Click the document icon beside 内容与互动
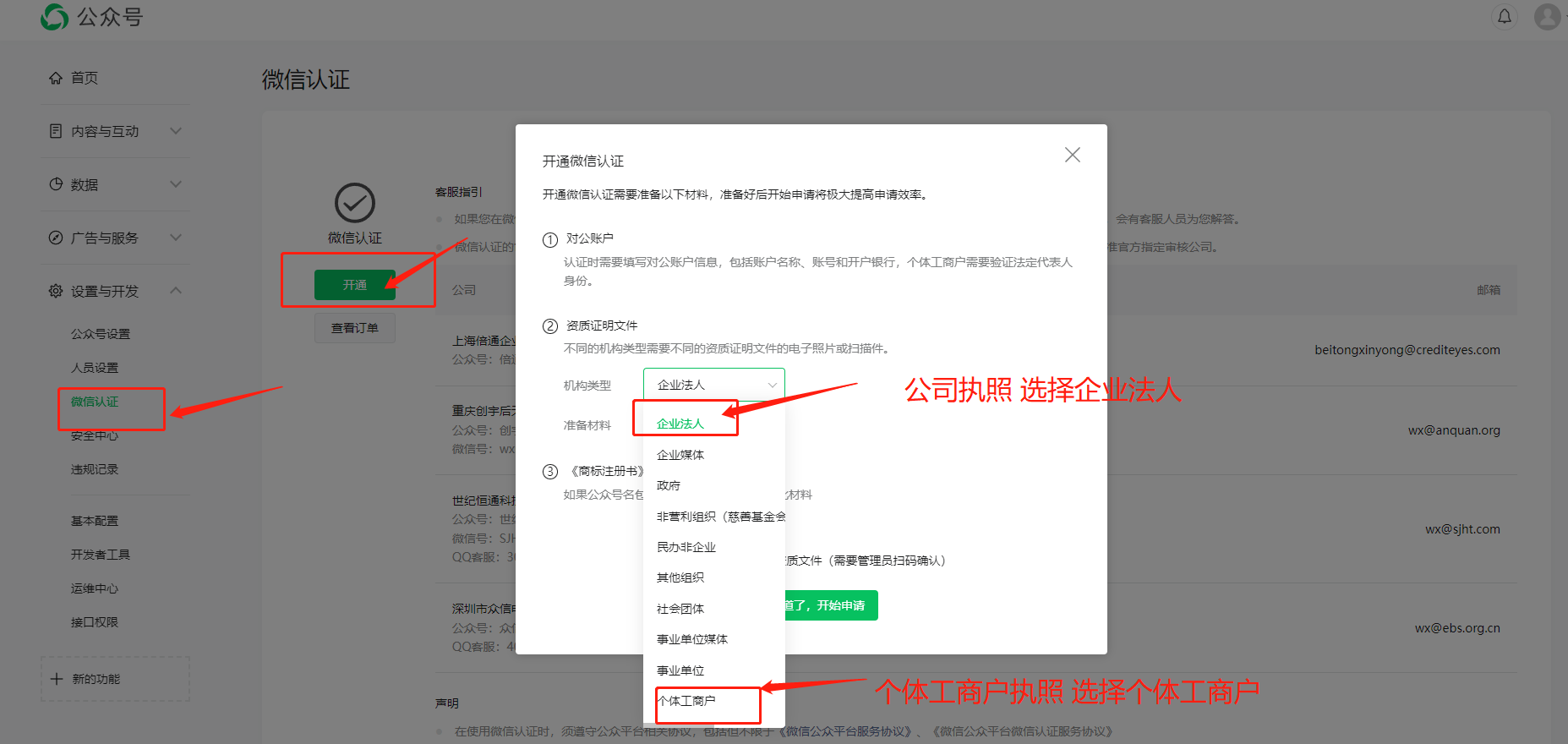Image resolution: width=1568 pixels, height=744 pixels. tap(56, 131)
